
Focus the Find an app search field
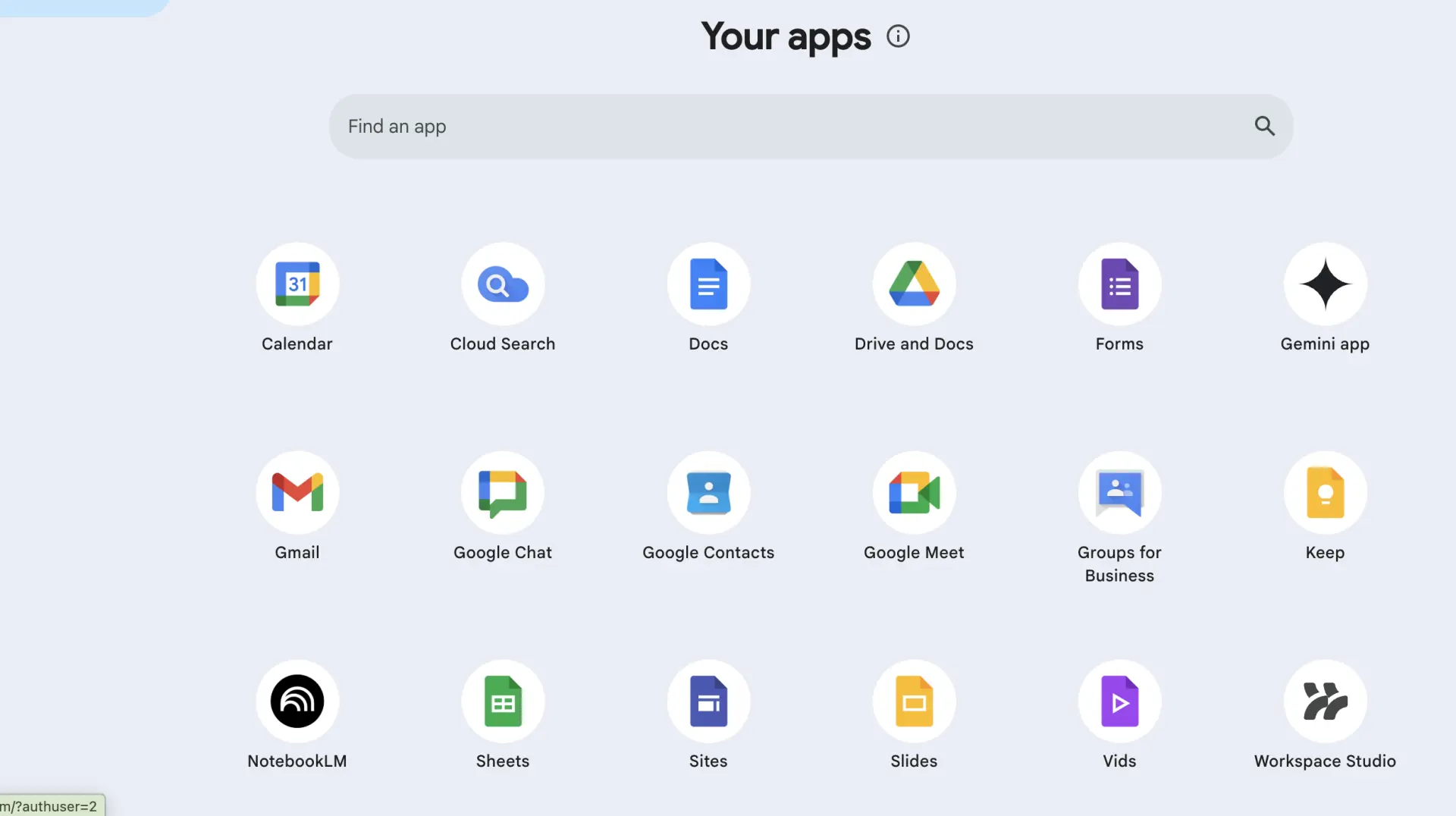(811, 126)
